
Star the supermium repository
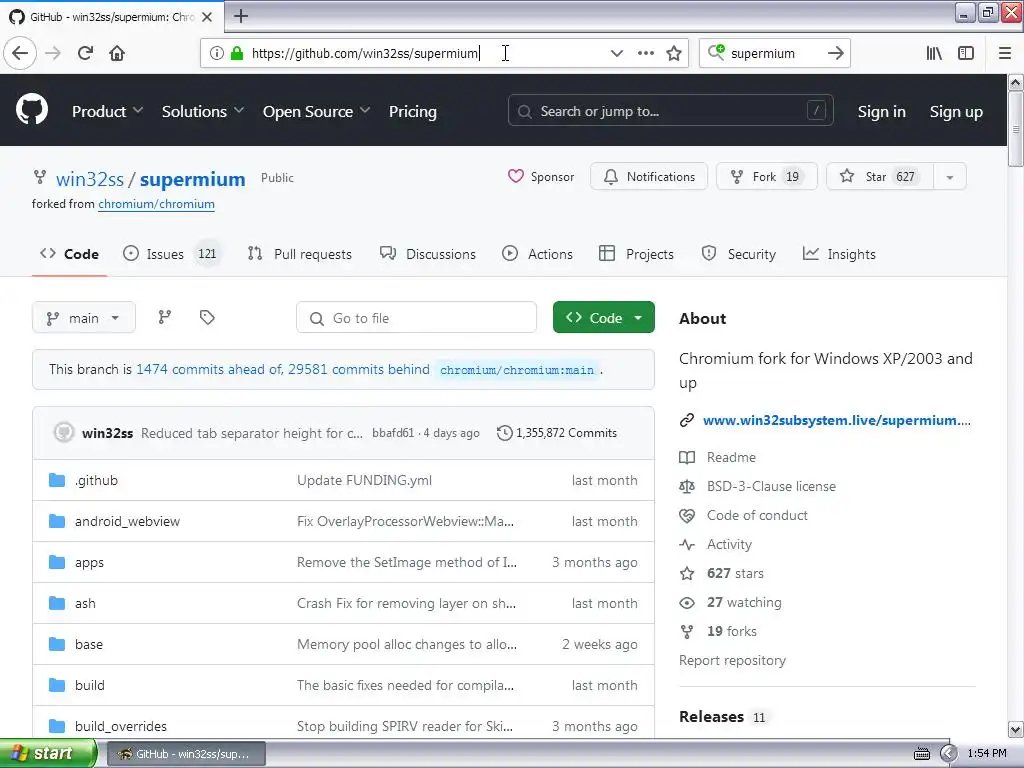click(x=880, y=176)
